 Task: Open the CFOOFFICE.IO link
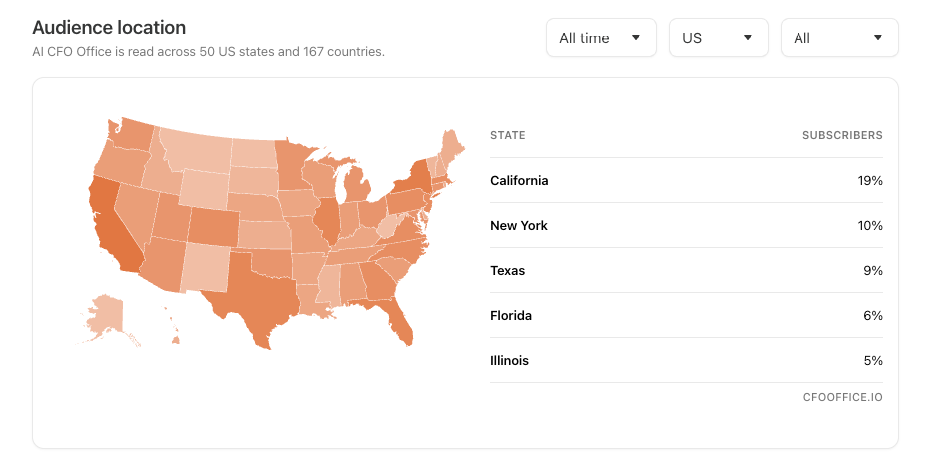843,397
